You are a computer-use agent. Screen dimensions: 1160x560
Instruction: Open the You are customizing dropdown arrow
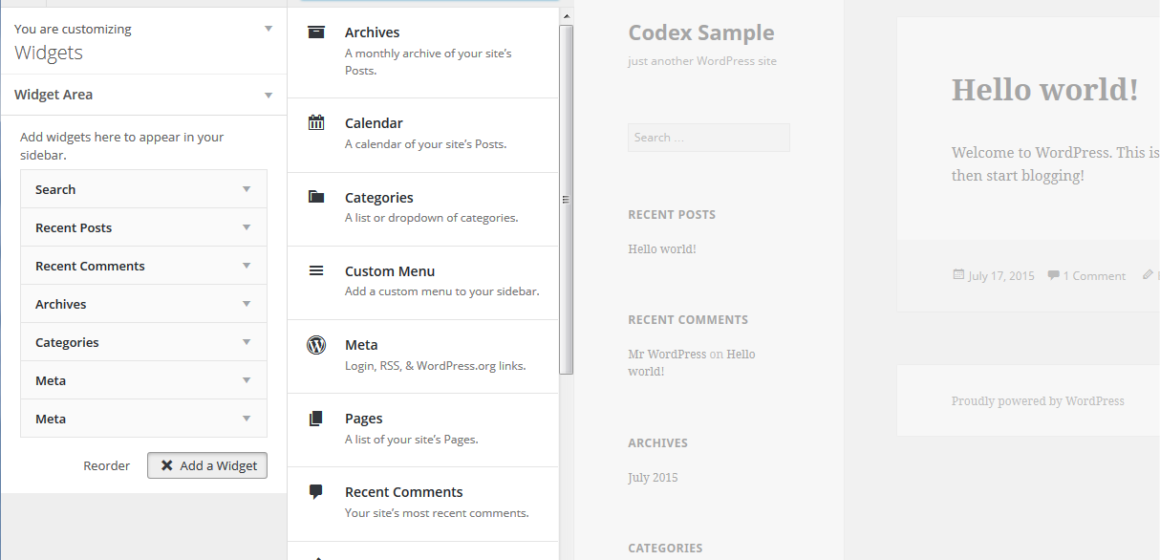pyautogui.click(x=269, y=29)
